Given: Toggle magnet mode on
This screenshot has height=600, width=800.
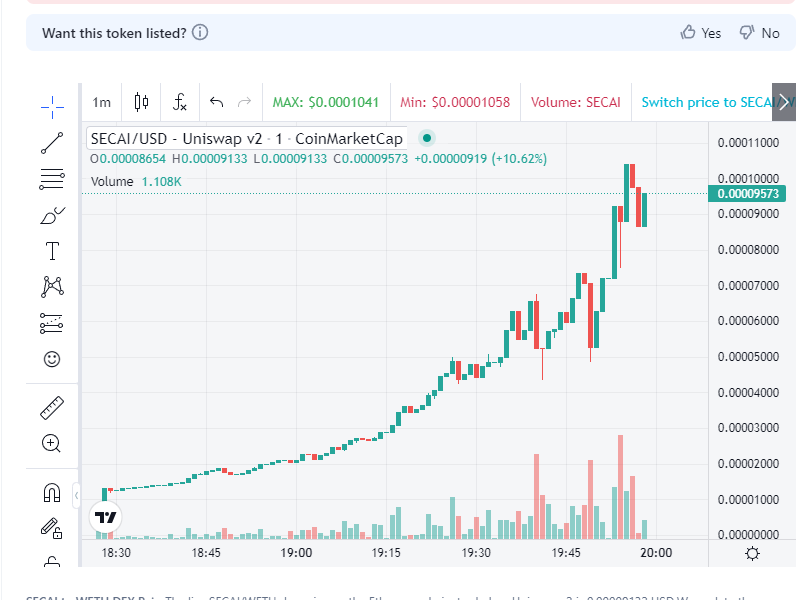Looking at the screenshot, I should pos(51,490).
